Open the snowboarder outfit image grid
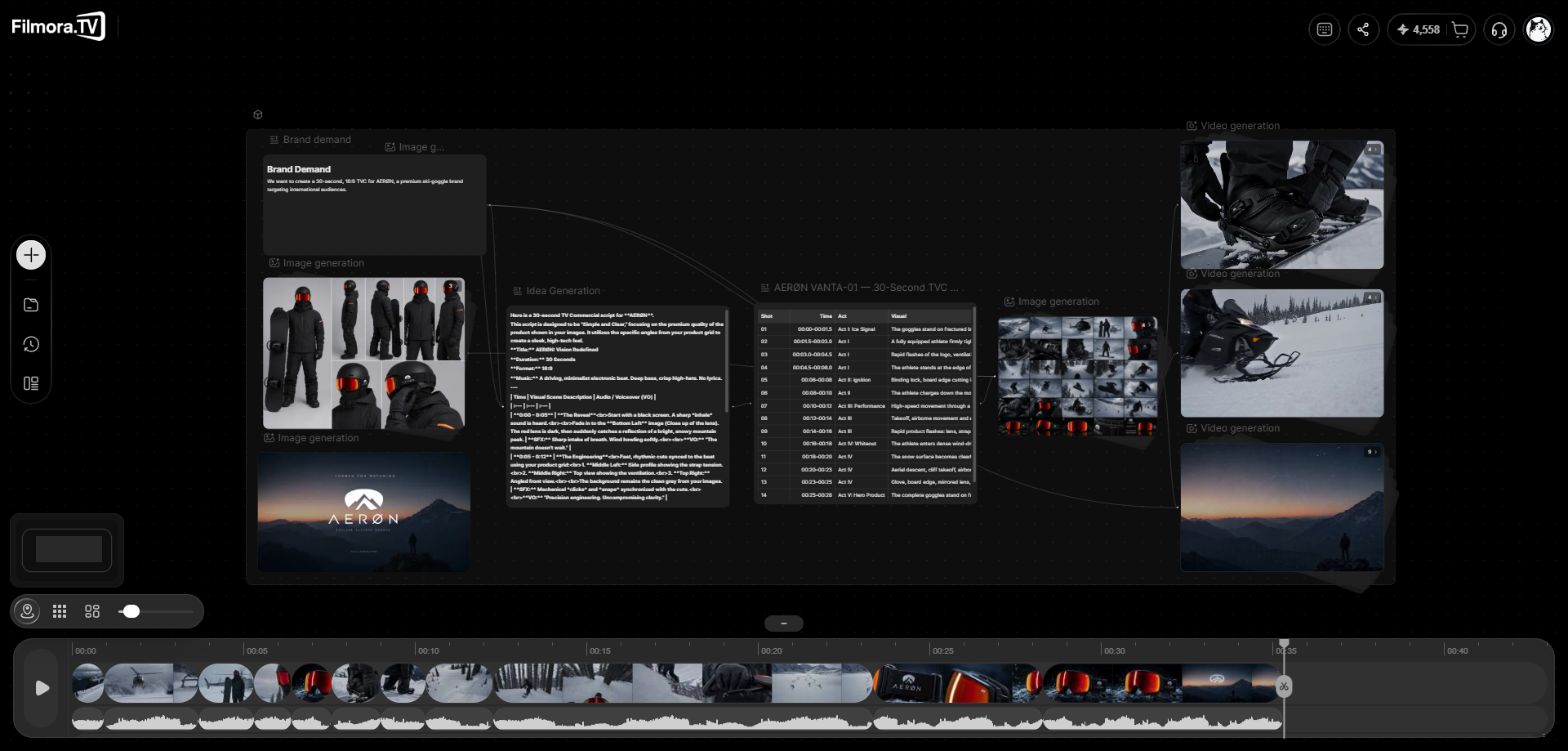The width and height of the screenshot is (1568, 751). click(363, 353)
